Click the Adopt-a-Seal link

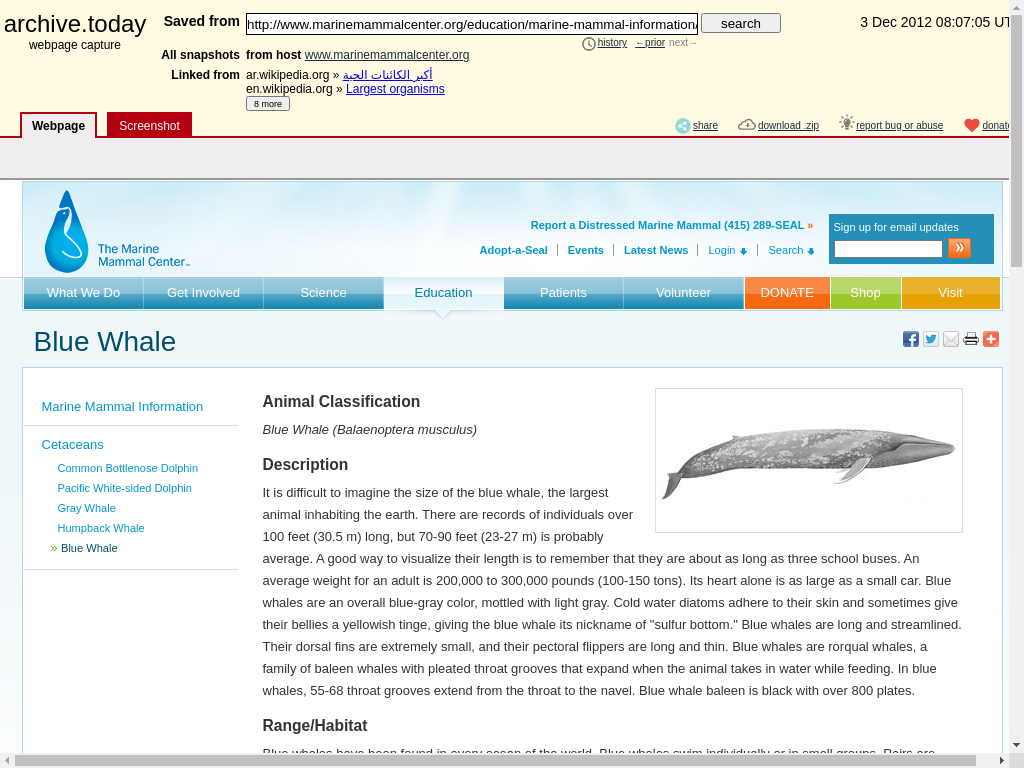[x=513, y=250]
